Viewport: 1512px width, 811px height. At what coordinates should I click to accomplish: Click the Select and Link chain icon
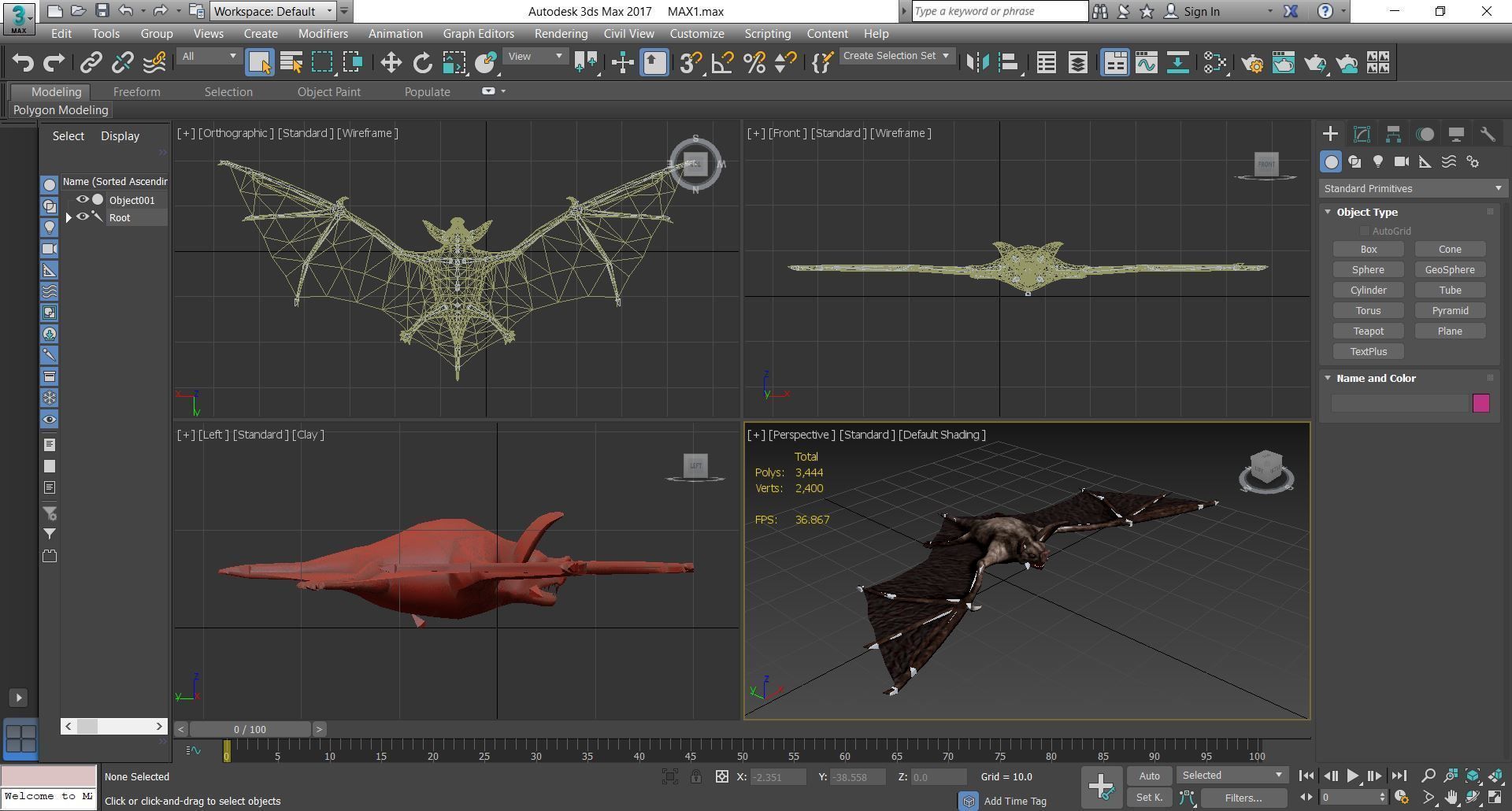(x=91, y=63)
